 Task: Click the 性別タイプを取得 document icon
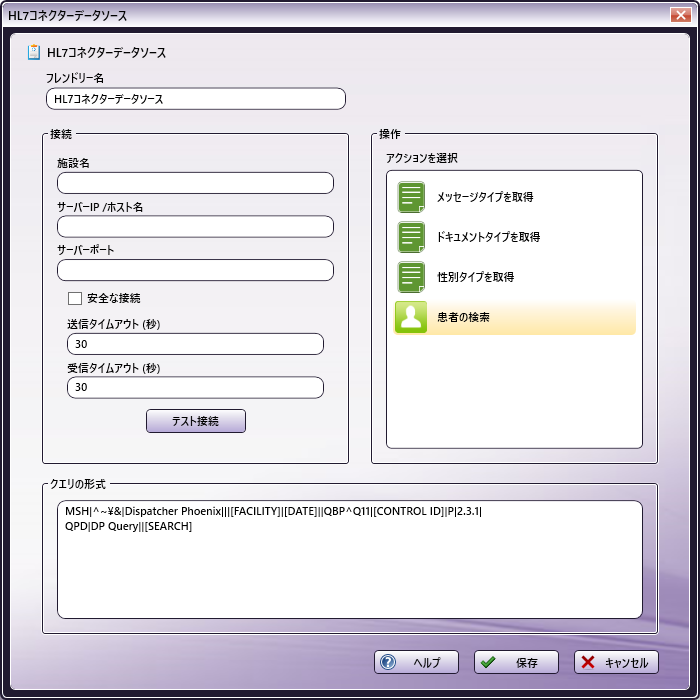coord(411,277)
